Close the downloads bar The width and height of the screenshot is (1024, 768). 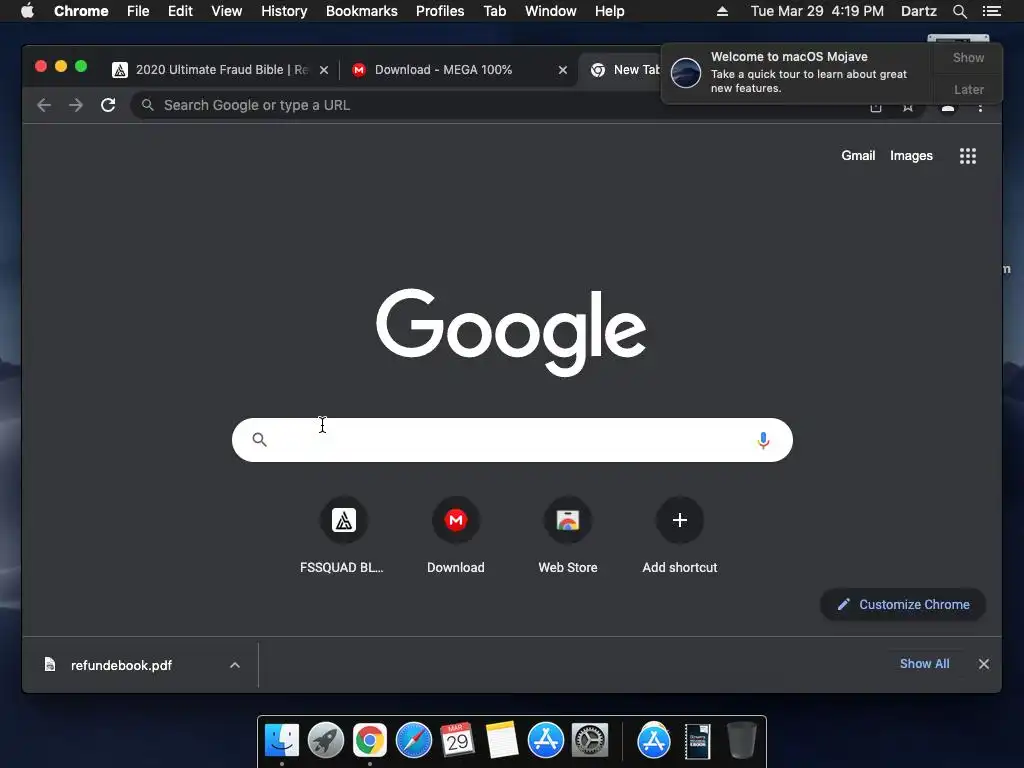pos(984,664)
